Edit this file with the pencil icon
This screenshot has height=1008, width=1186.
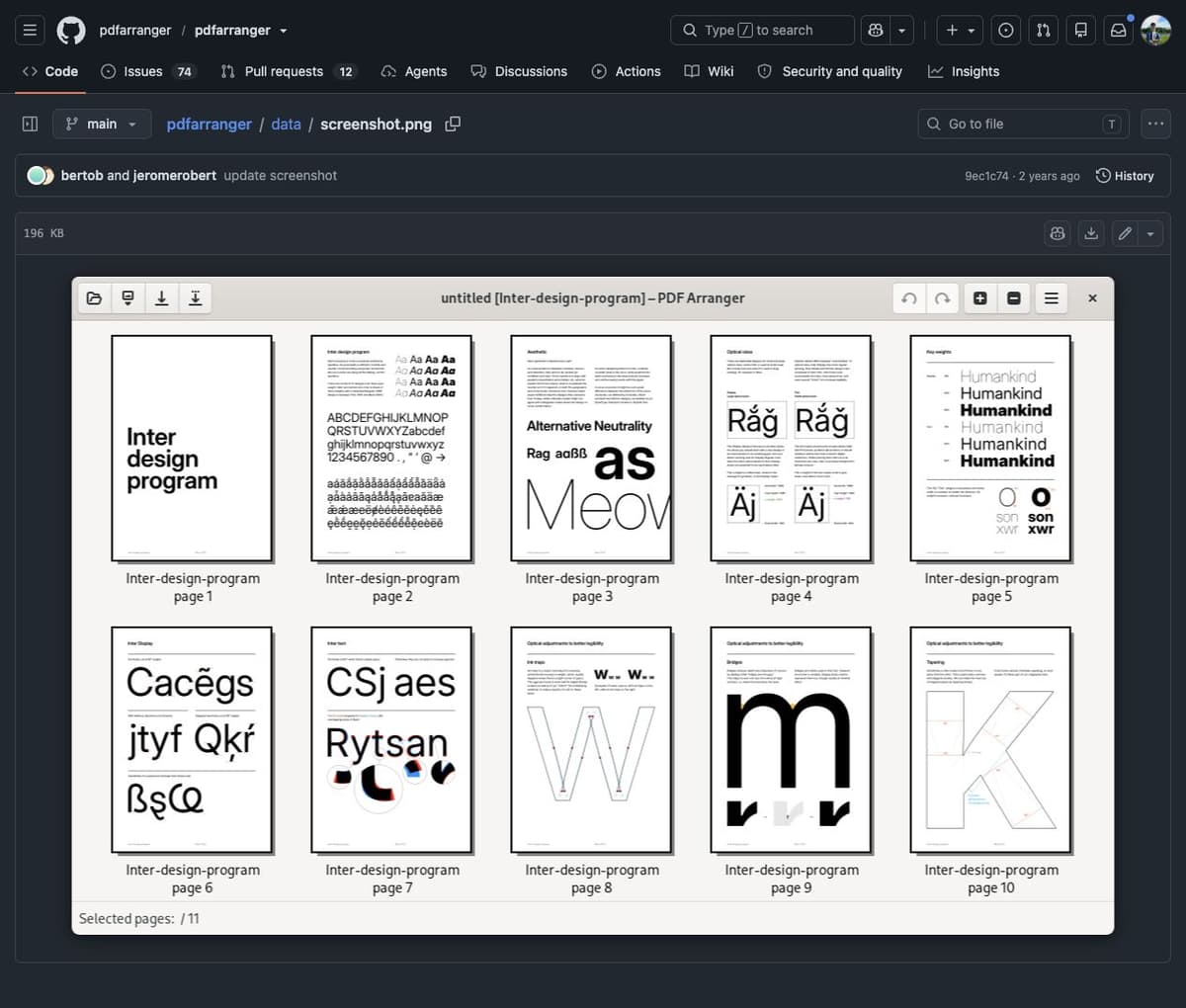(1125, 233)
